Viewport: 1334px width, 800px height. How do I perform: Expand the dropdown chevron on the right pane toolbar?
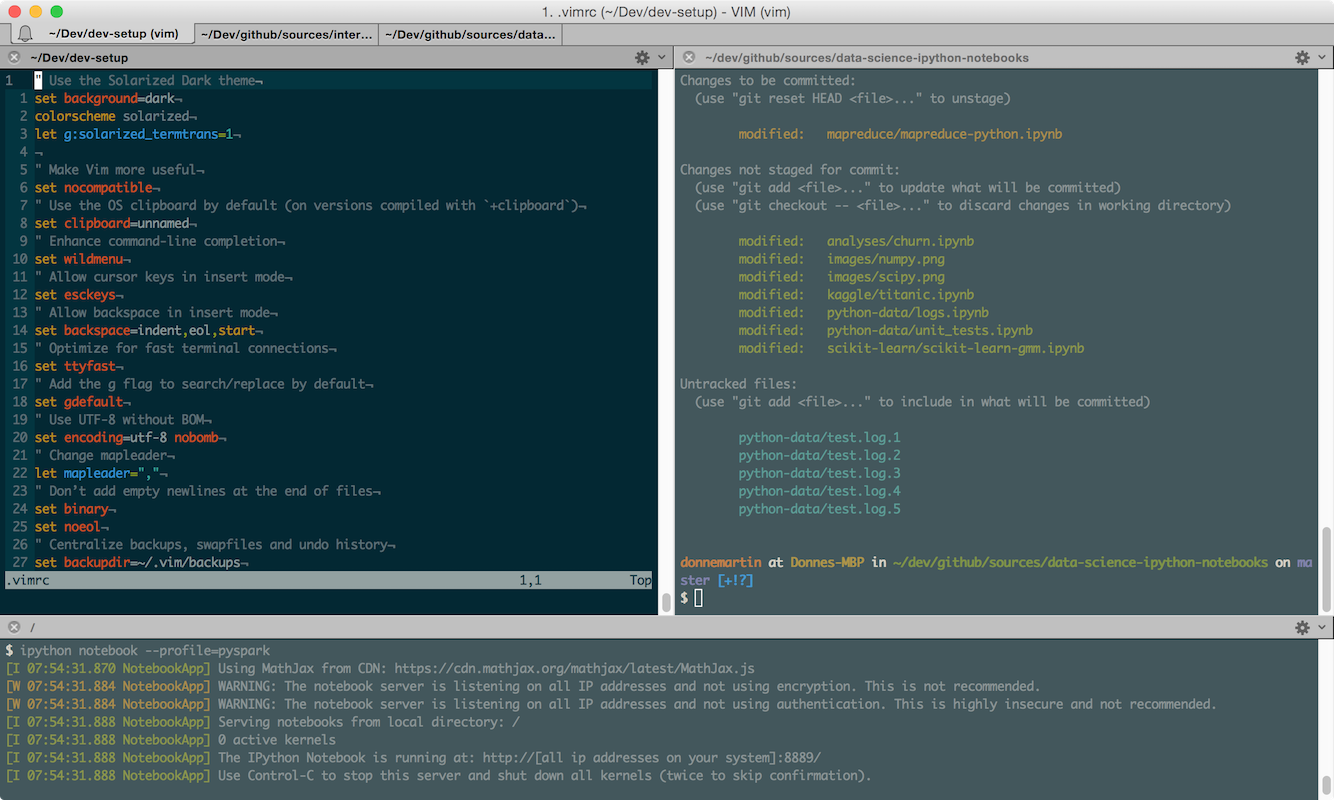tap(1321, 57)
